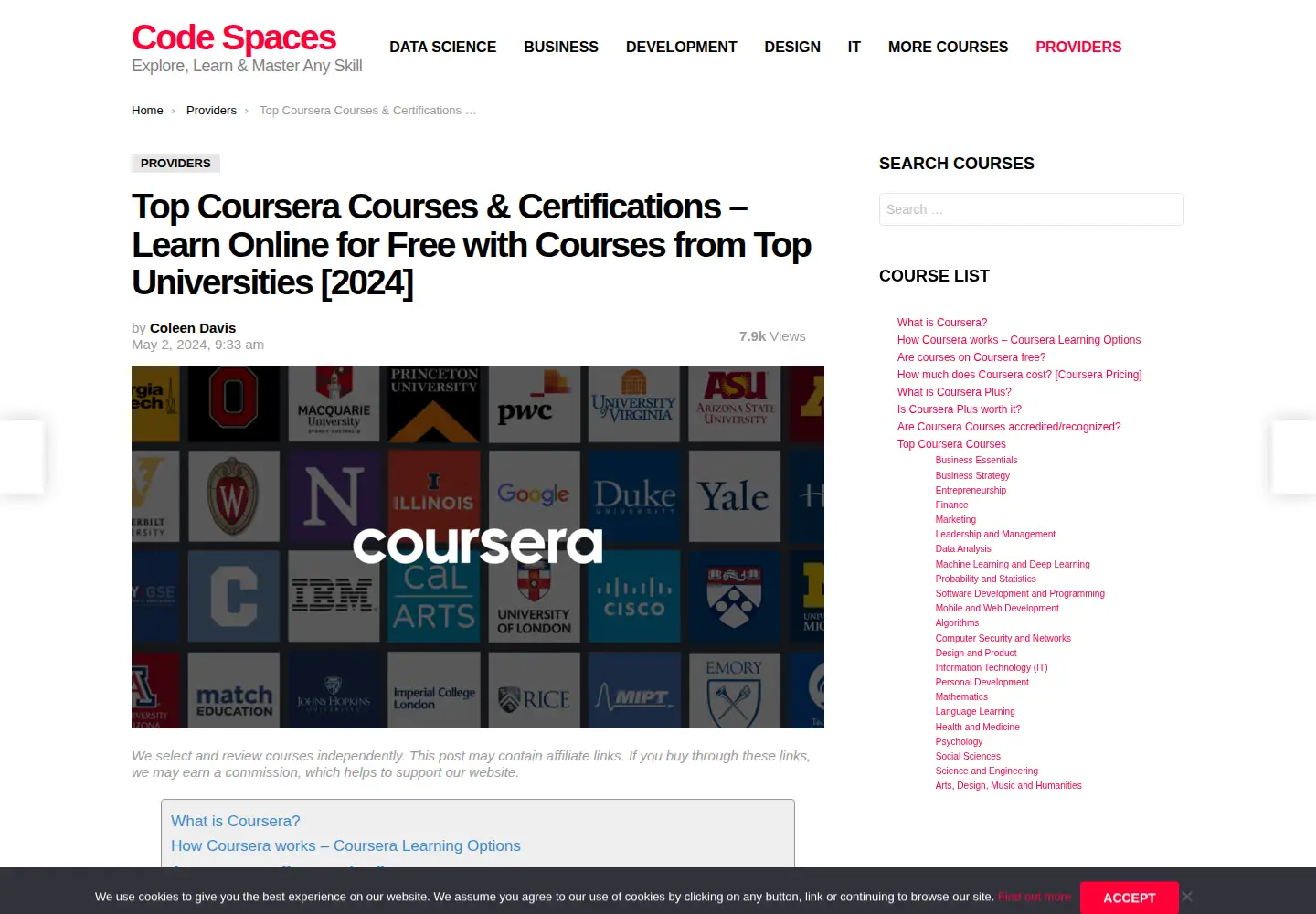Viewport: 1316px width, 914px height.
Task: Open the IT navigation item
Action: coord(854,47)
